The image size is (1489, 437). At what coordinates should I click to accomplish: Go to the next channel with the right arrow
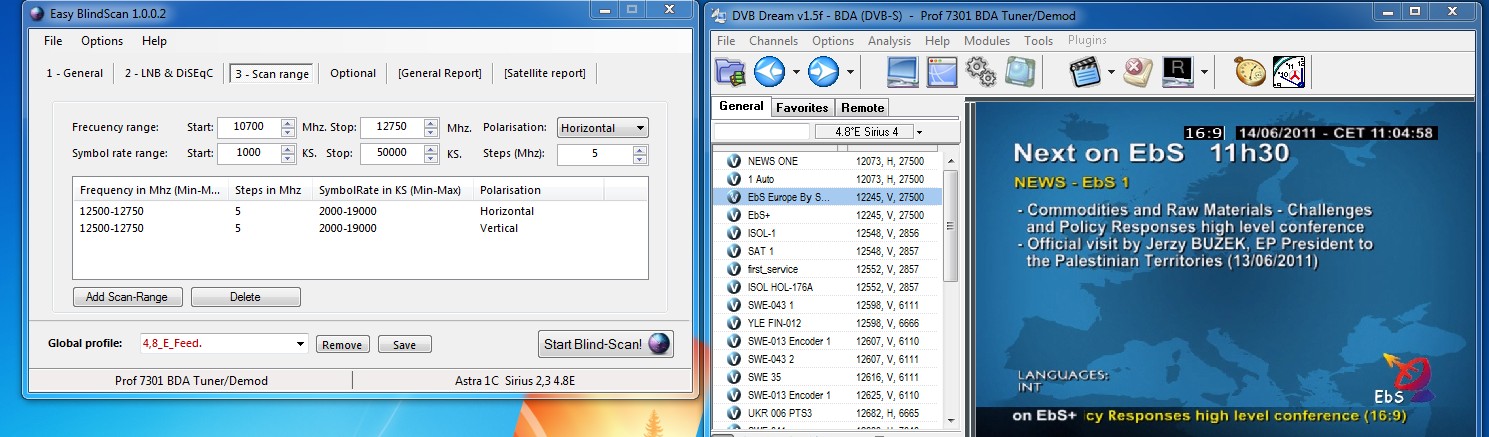pos(822,72)
